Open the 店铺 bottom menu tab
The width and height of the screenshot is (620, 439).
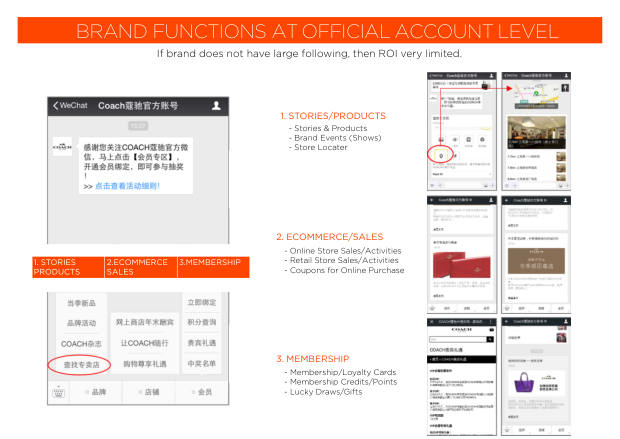click(149, 392)
